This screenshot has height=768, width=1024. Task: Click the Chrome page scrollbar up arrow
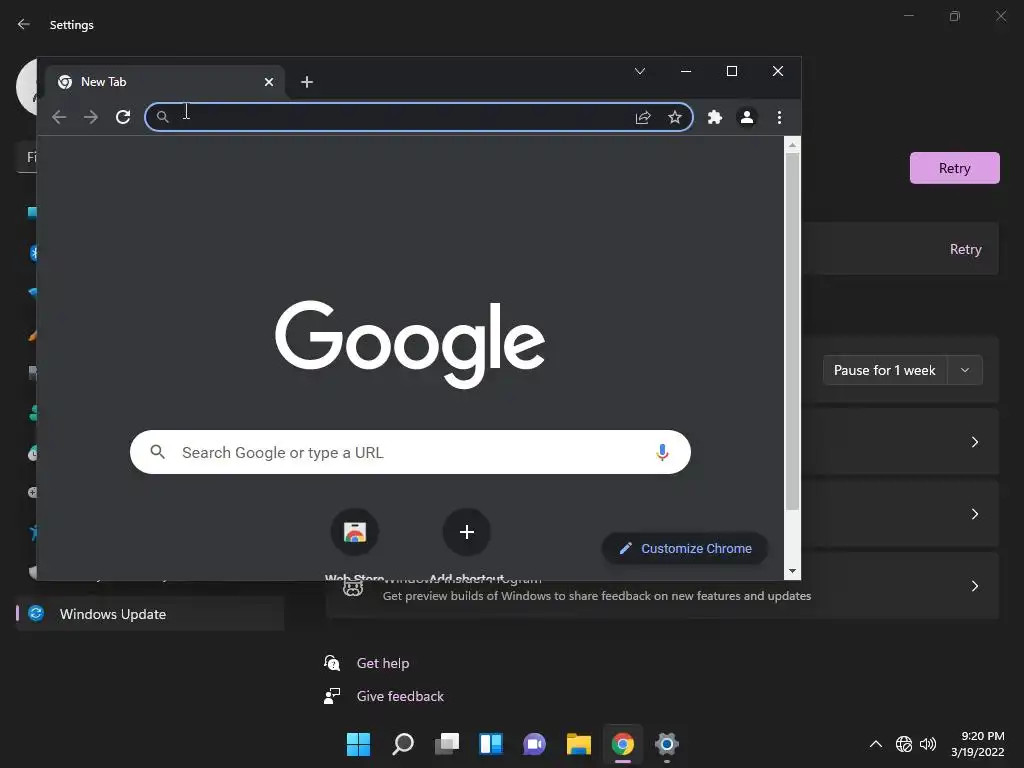792,145
